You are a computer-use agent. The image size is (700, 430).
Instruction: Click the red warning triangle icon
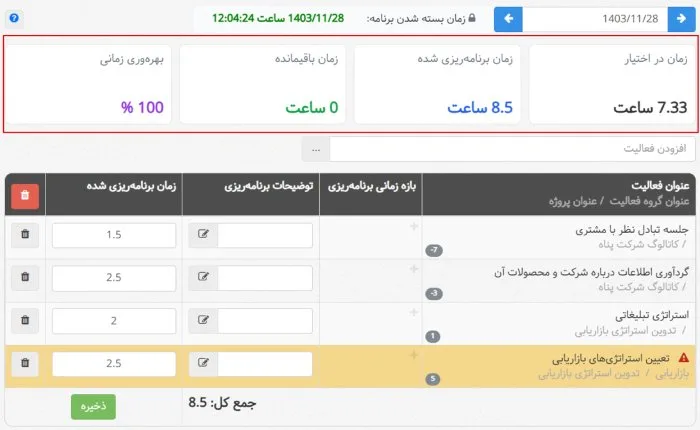pyautogui.click(x=683, y=358)
